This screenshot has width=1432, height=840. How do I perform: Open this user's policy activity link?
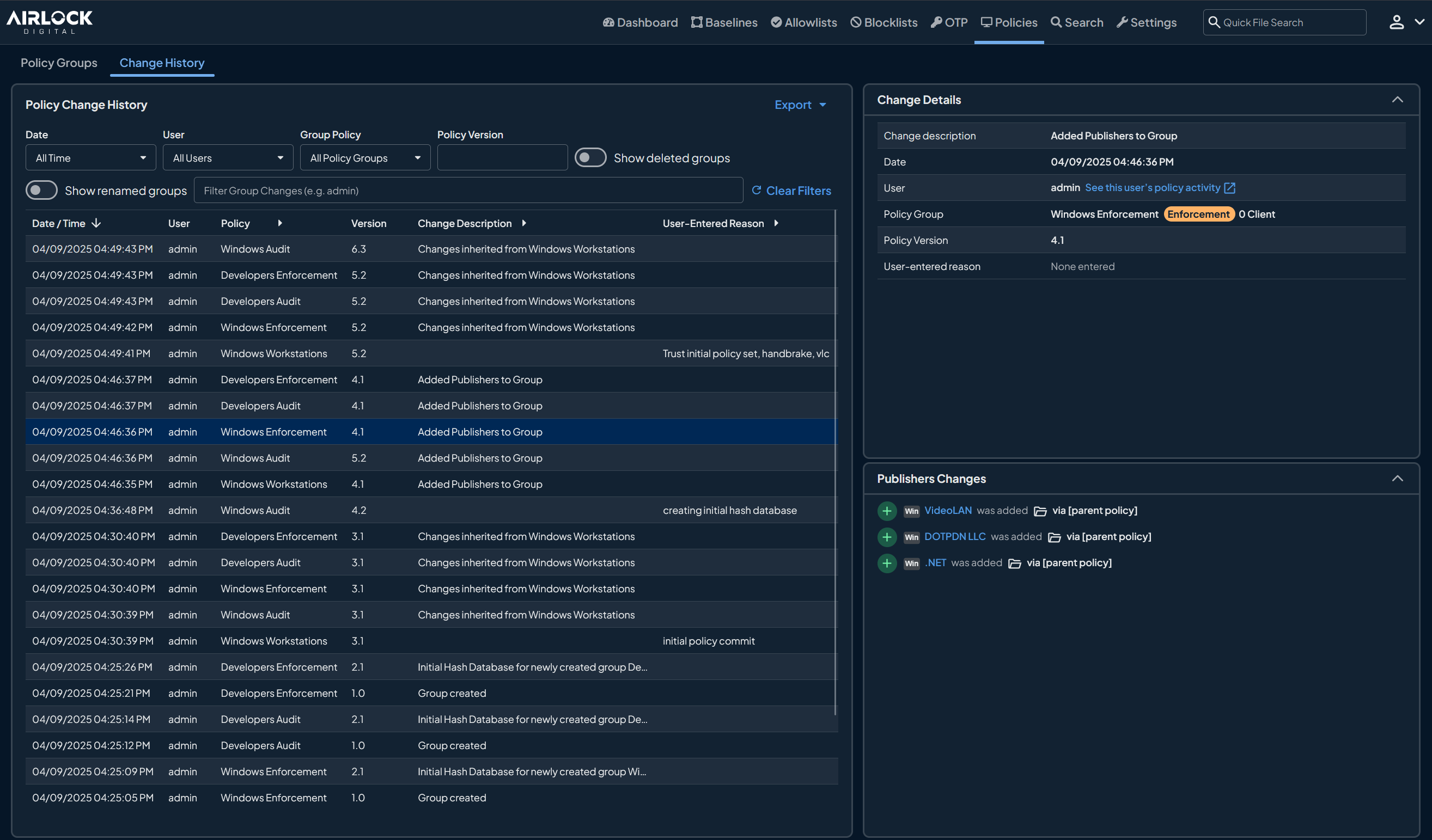(1153, 187)
